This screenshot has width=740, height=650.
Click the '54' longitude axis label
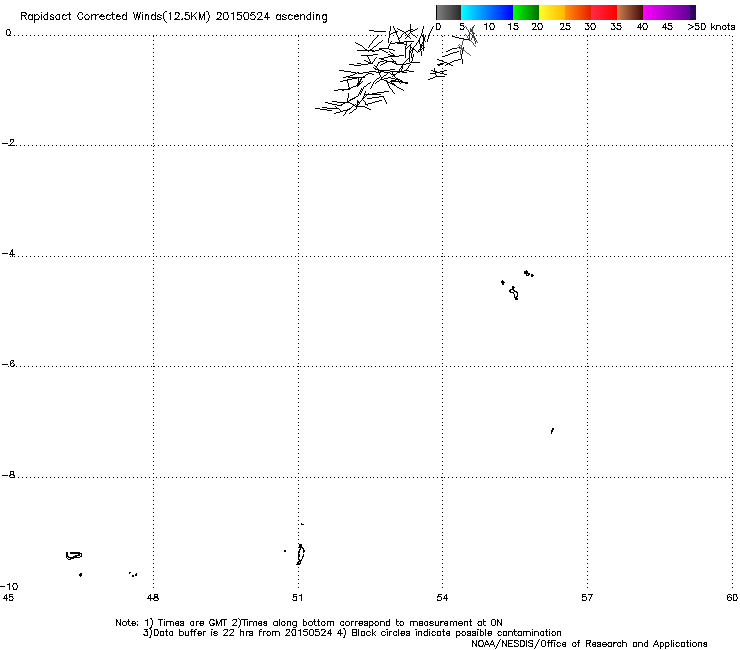point(442,598)
